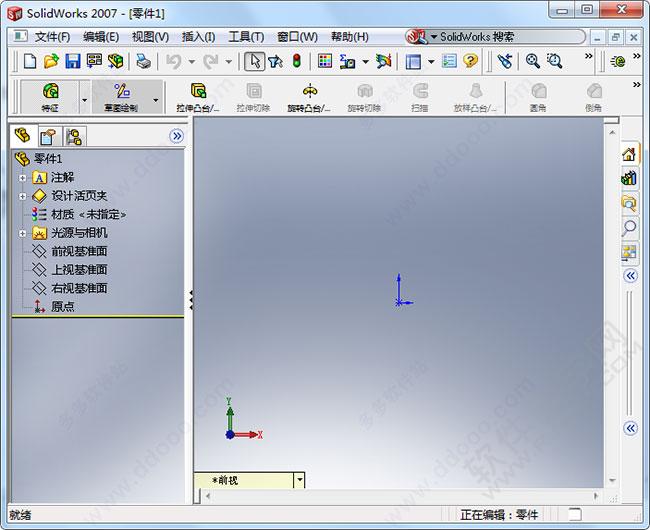Click the Loft (放样凸台) tool
Image resolution: width=650 pixels, height=530 pixels.
(475, 97)
